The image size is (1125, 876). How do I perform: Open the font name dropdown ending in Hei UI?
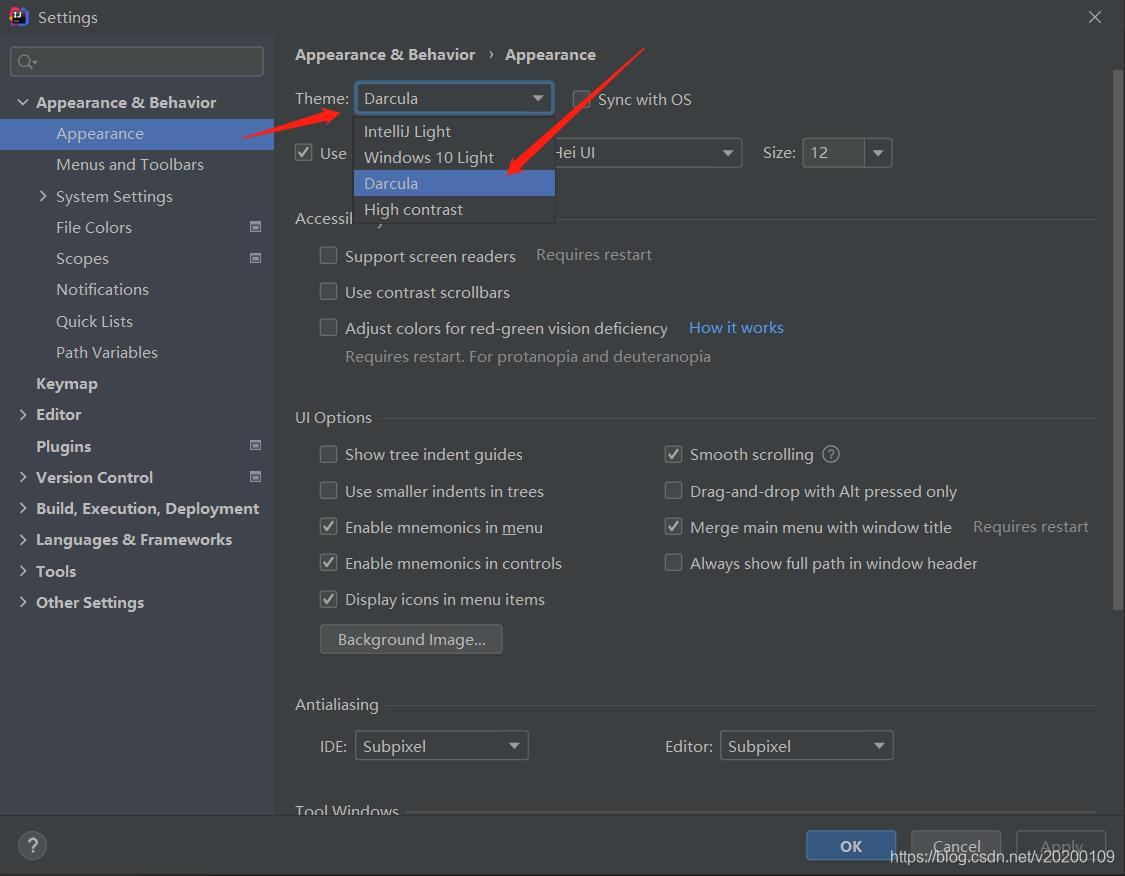tap(648, 153)
